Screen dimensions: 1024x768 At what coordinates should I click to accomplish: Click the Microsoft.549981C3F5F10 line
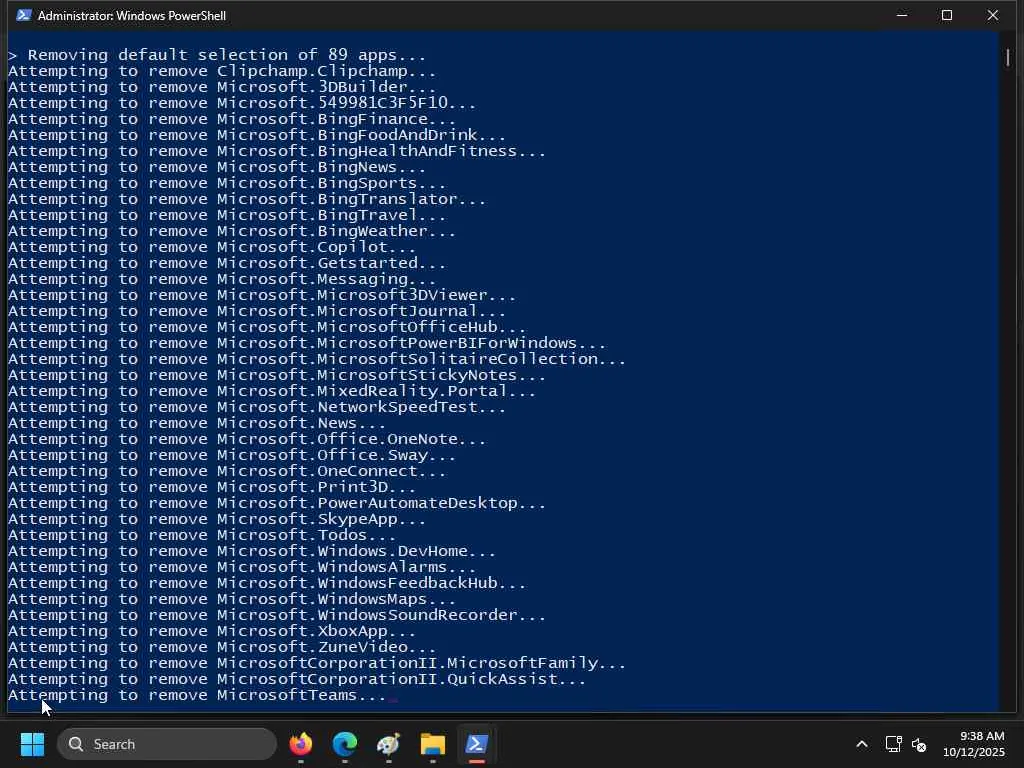click(x=242, y=103)
